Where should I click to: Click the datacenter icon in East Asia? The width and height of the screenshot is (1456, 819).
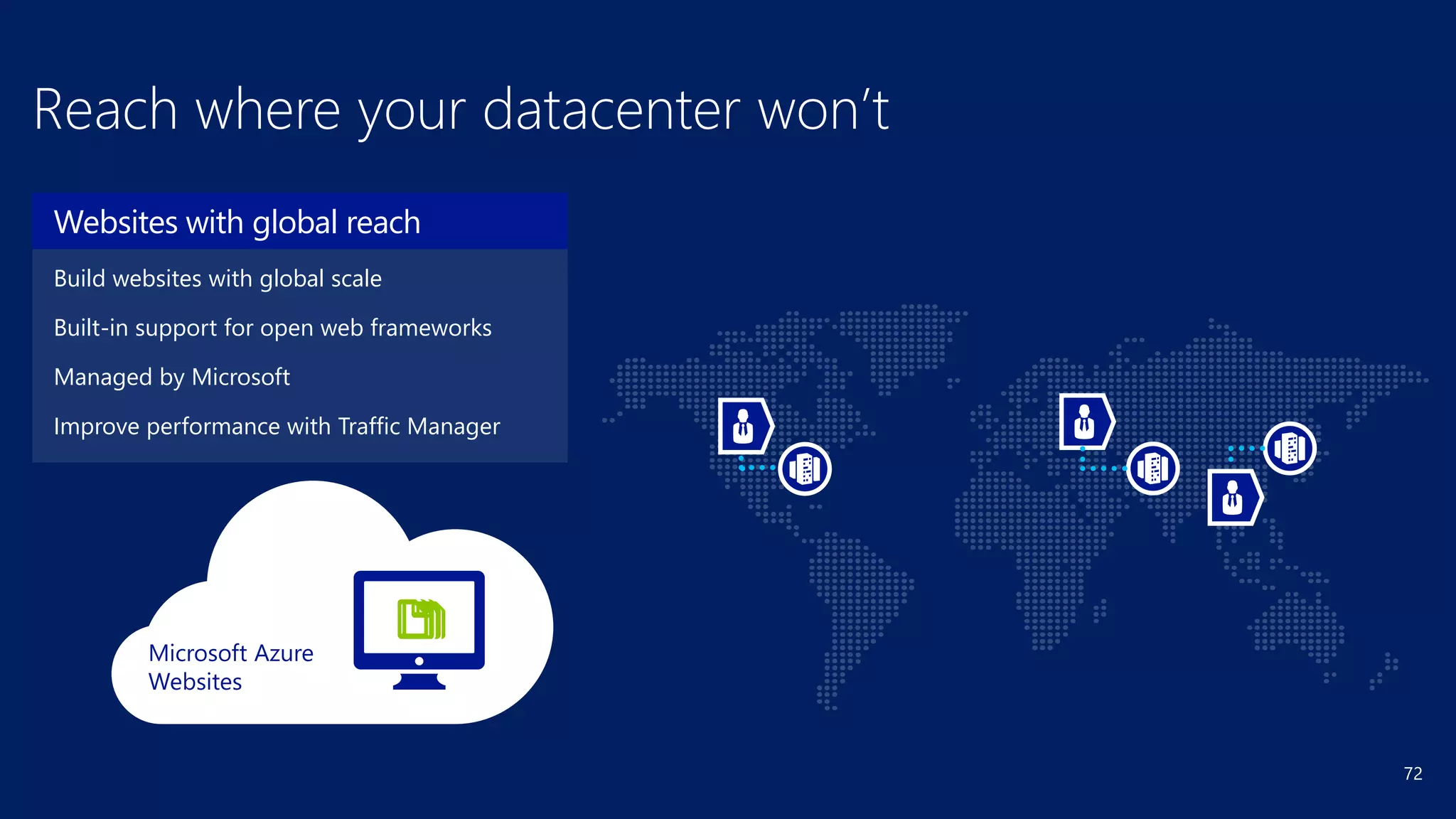[x=1290, y=448]
